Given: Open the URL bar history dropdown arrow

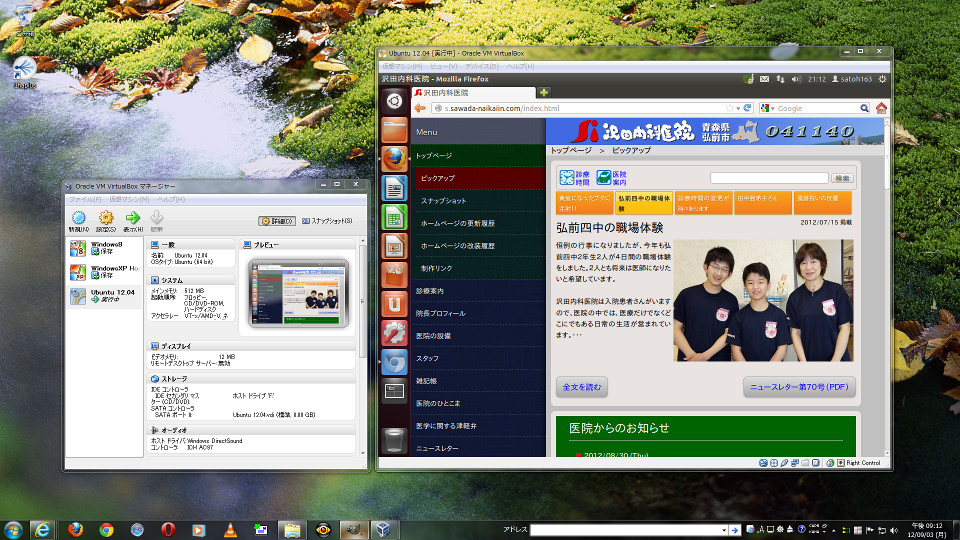Looking at the screenshot, I should click(x=738, y=108).
